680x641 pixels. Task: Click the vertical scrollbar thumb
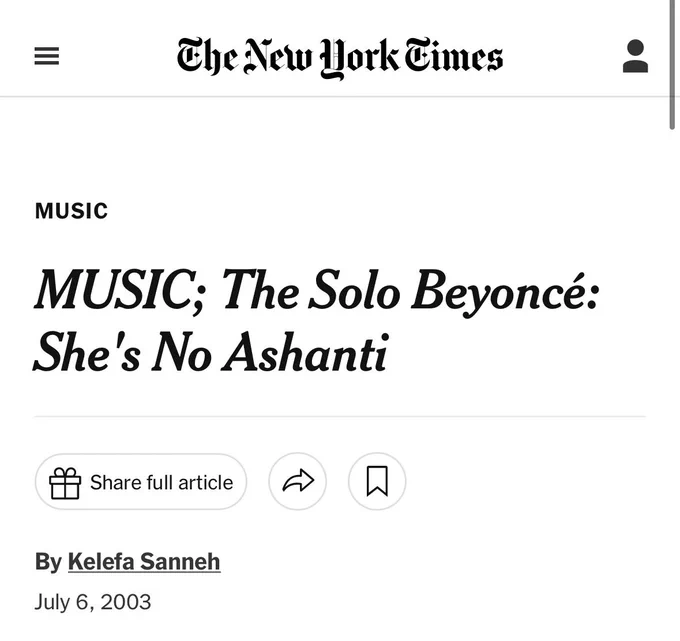tap(672, 65)
